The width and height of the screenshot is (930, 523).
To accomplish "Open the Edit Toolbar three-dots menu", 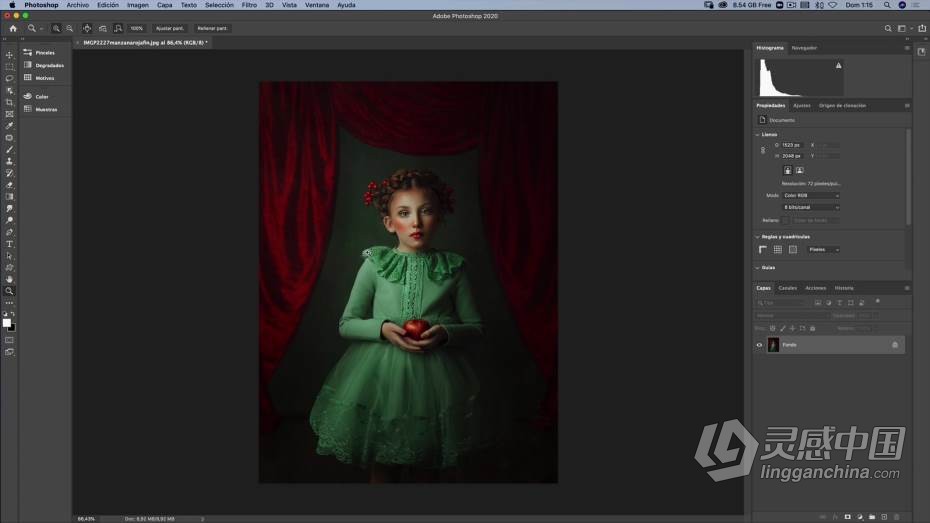I will coord(9,303).
